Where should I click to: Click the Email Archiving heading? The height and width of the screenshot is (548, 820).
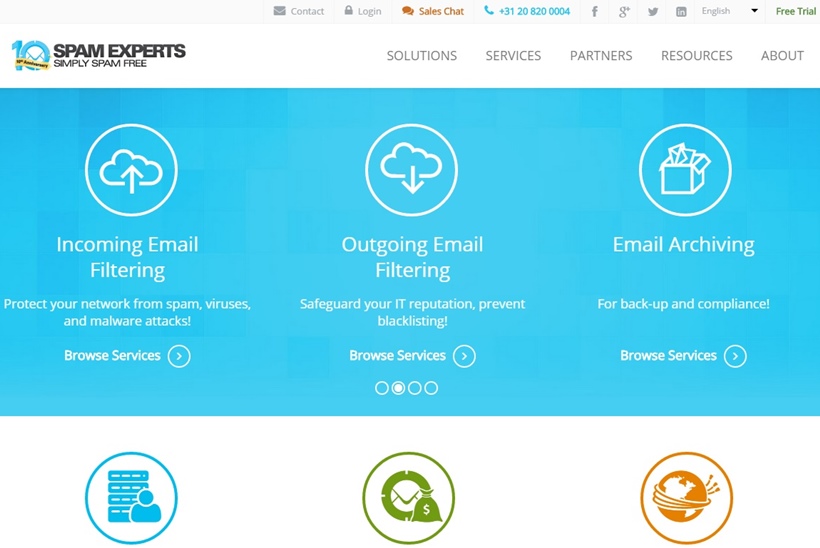pyautogui.click(x=684, y=244)
